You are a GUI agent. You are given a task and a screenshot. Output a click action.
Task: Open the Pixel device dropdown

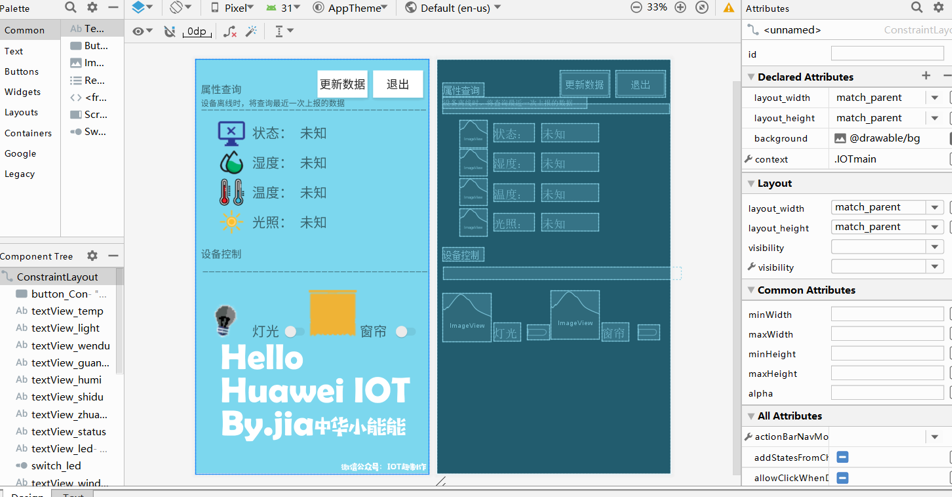click(x=232, y=8)
